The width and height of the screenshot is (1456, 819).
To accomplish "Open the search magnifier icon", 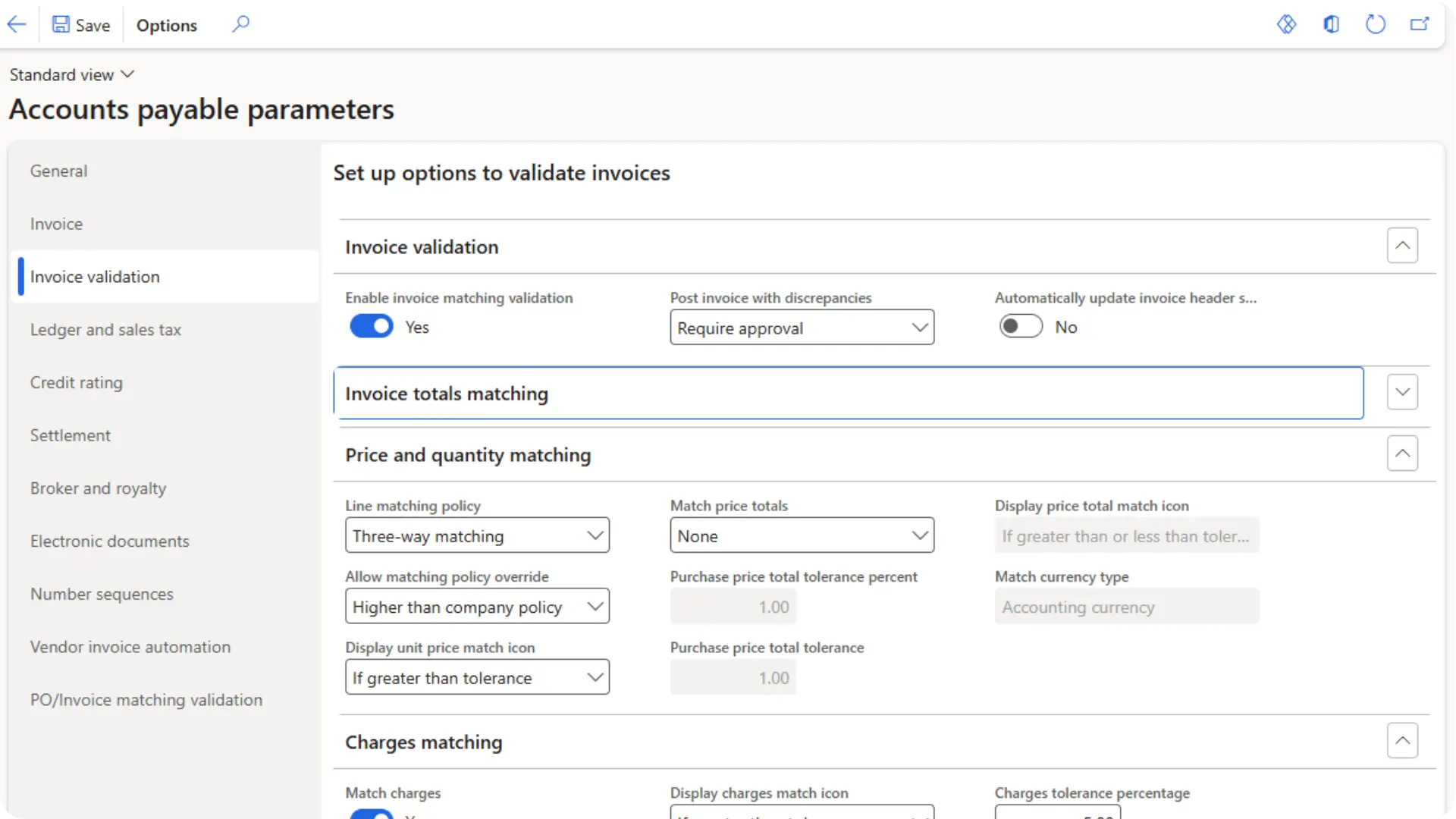I will (240, 24).
